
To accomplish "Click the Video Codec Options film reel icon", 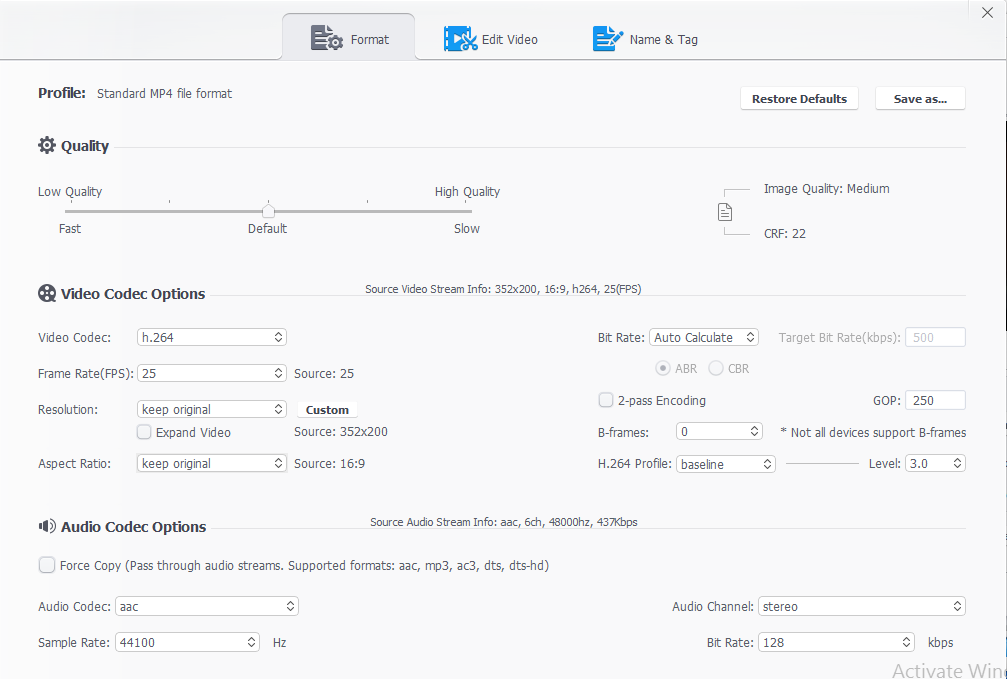I will point(47,294).
